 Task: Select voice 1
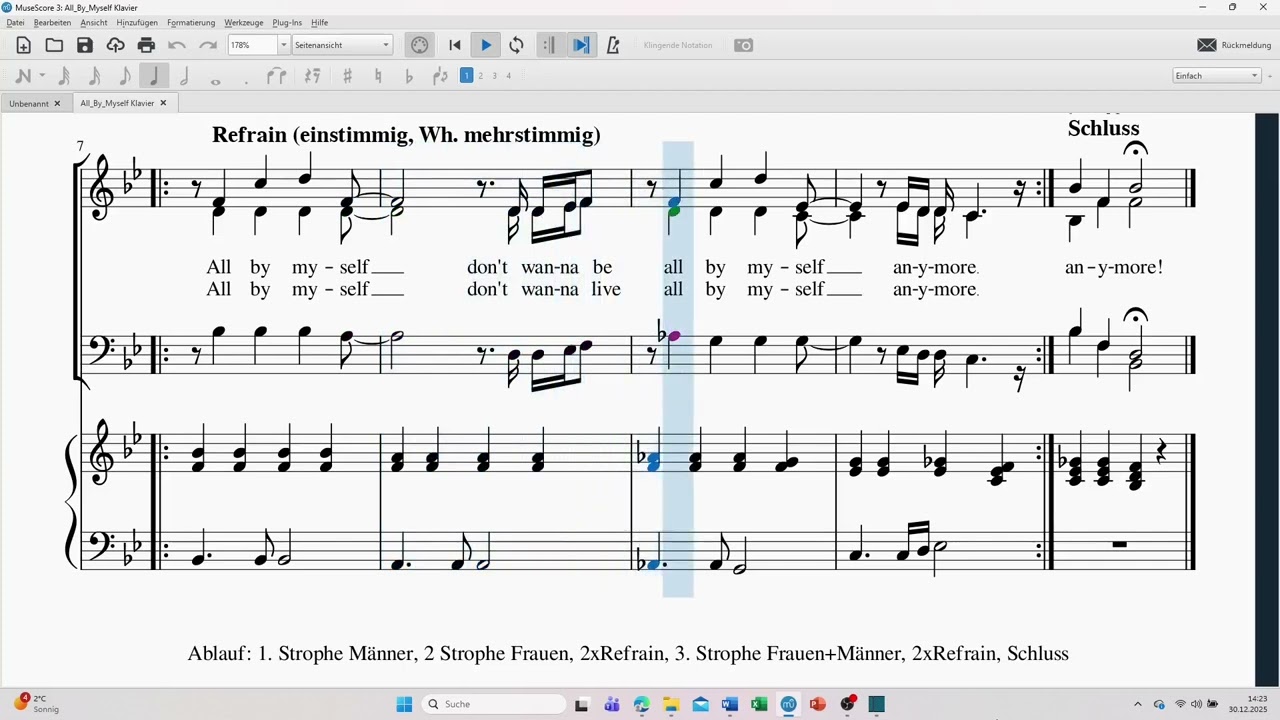click(466, 76)
